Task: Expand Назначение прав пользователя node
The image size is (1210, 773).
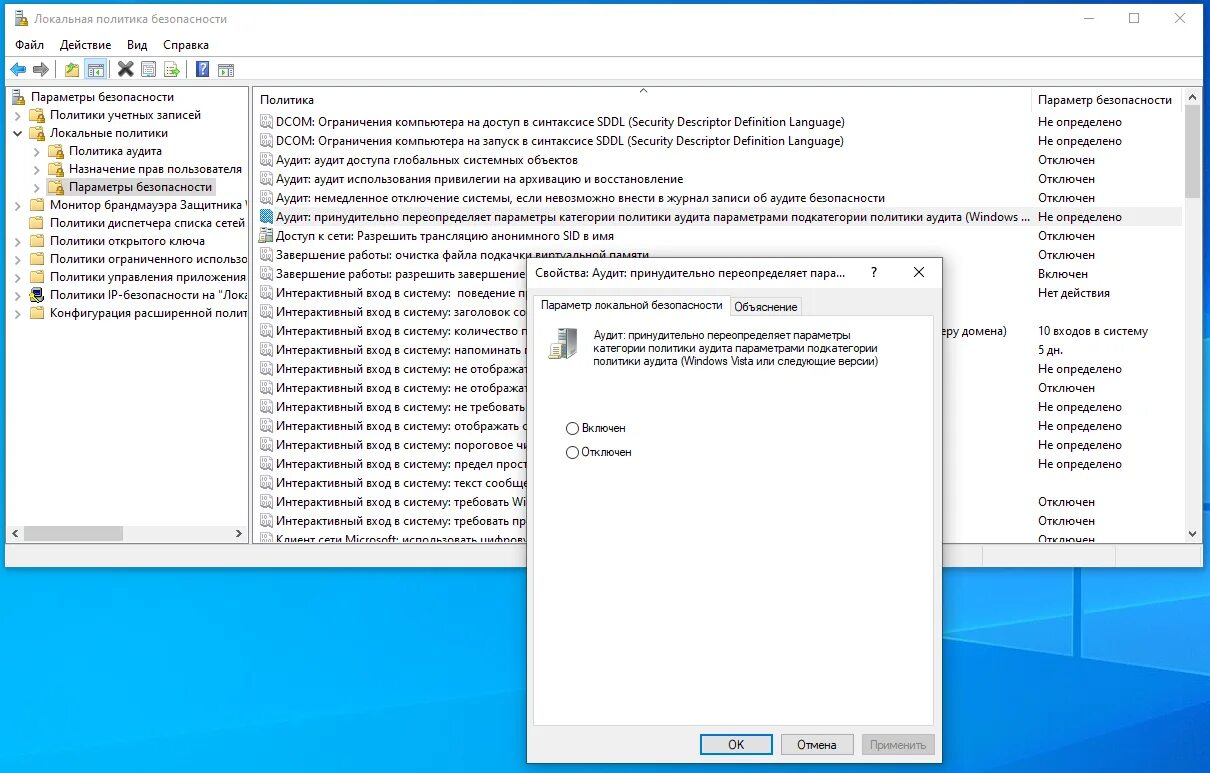Action: pos(37,169)
